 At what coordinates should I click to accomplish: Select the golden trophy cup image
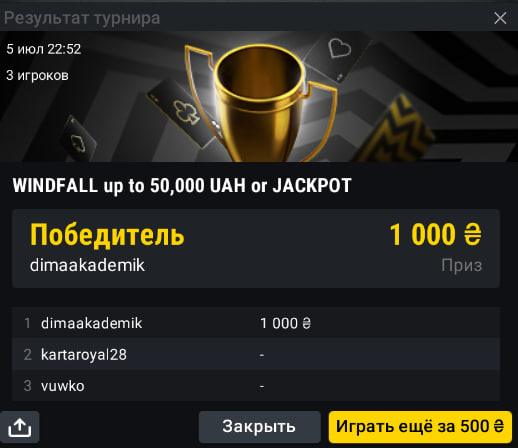click(x=260, y=103)
